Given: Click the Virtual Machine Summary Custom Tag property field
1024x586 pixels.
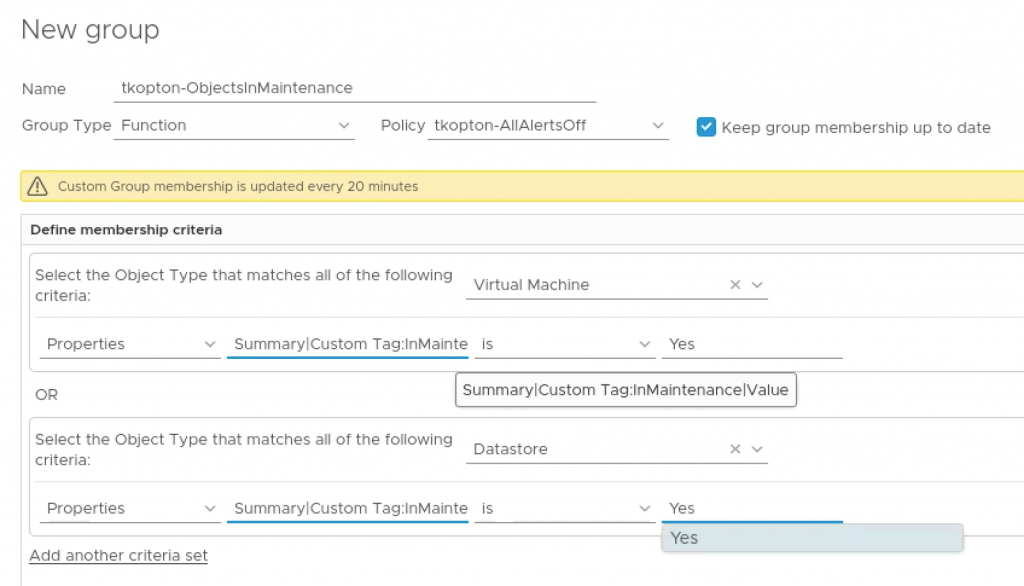Looking at the screenshot, I should pos(347,344).
